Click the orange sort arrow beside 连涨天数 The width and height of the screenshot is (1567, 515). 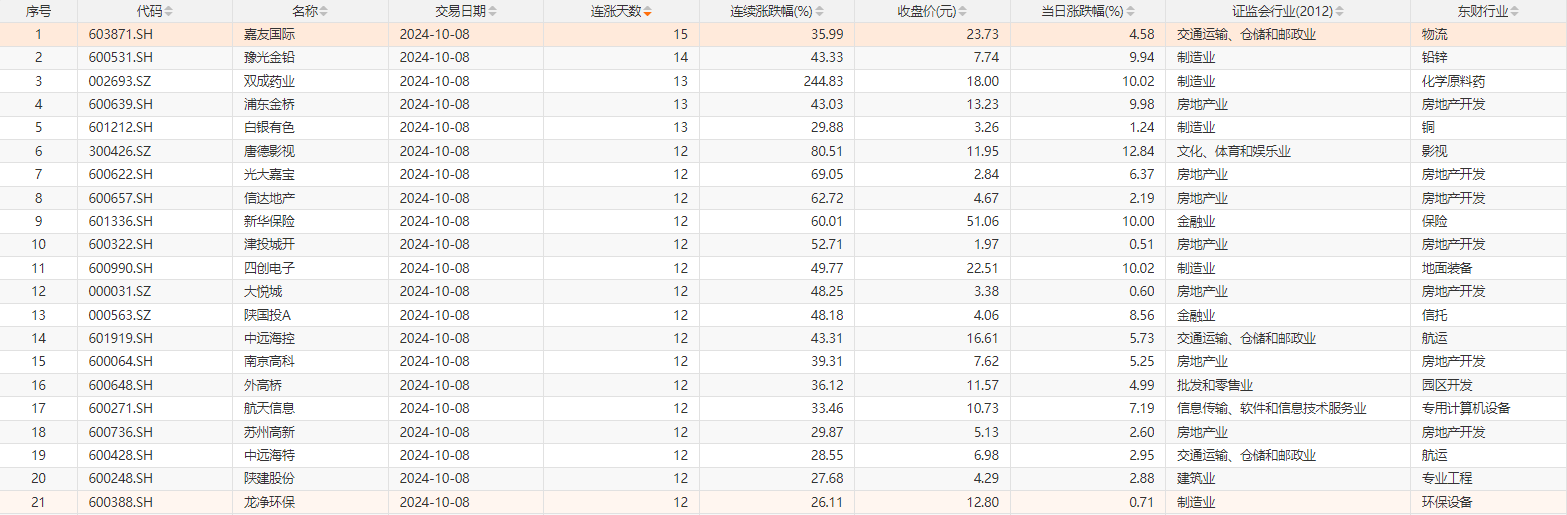coord(648,12)
